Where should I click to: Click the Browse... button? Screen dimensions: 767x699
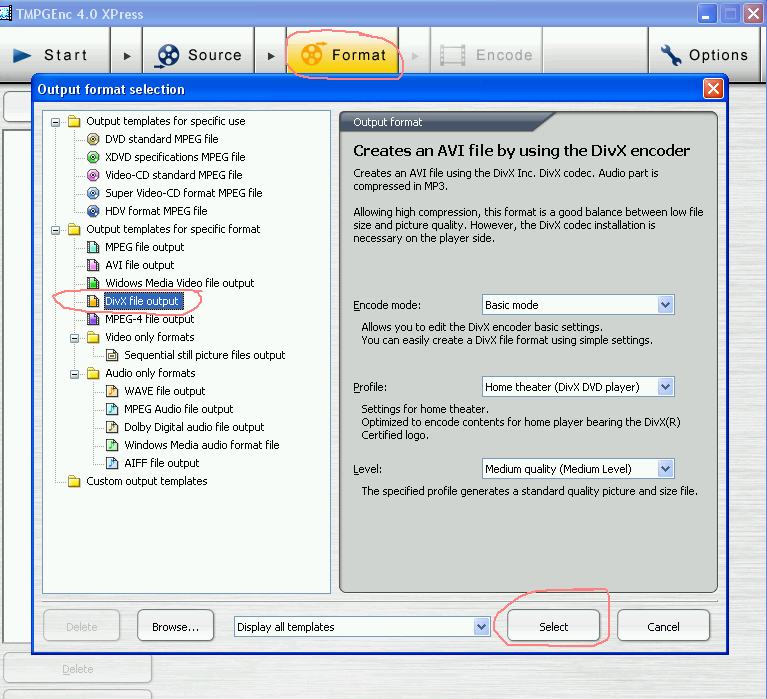coord(175,626)
